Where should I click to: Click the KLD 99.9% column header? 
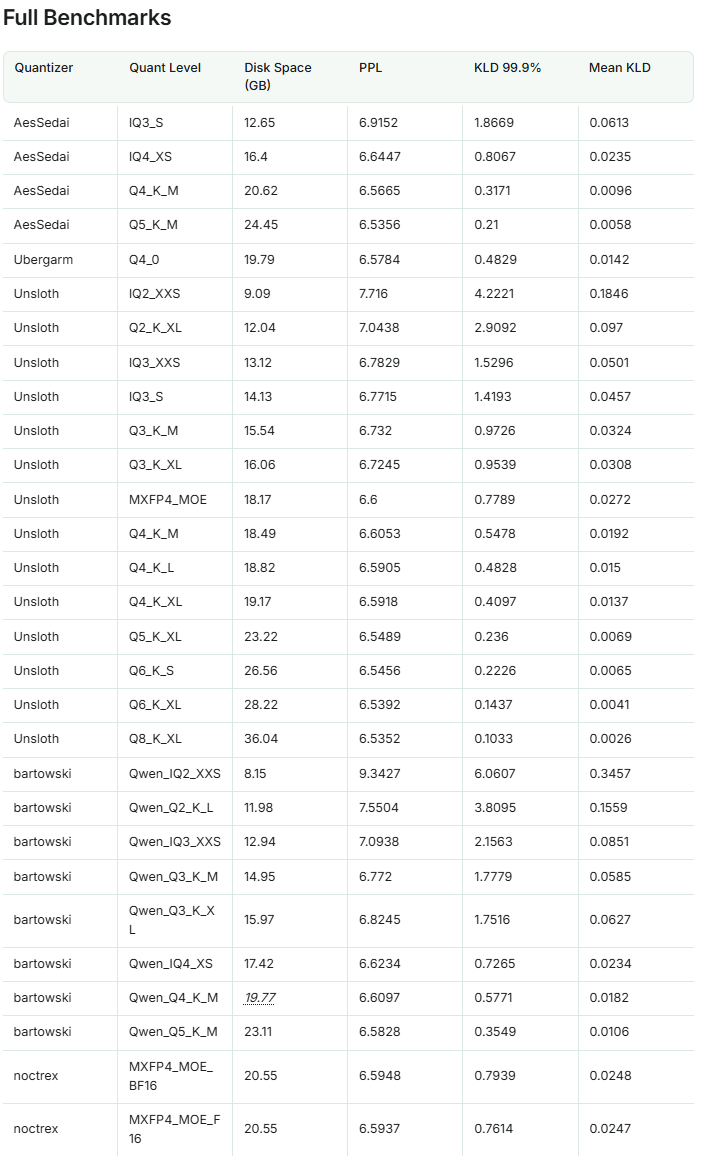(507, 68)
